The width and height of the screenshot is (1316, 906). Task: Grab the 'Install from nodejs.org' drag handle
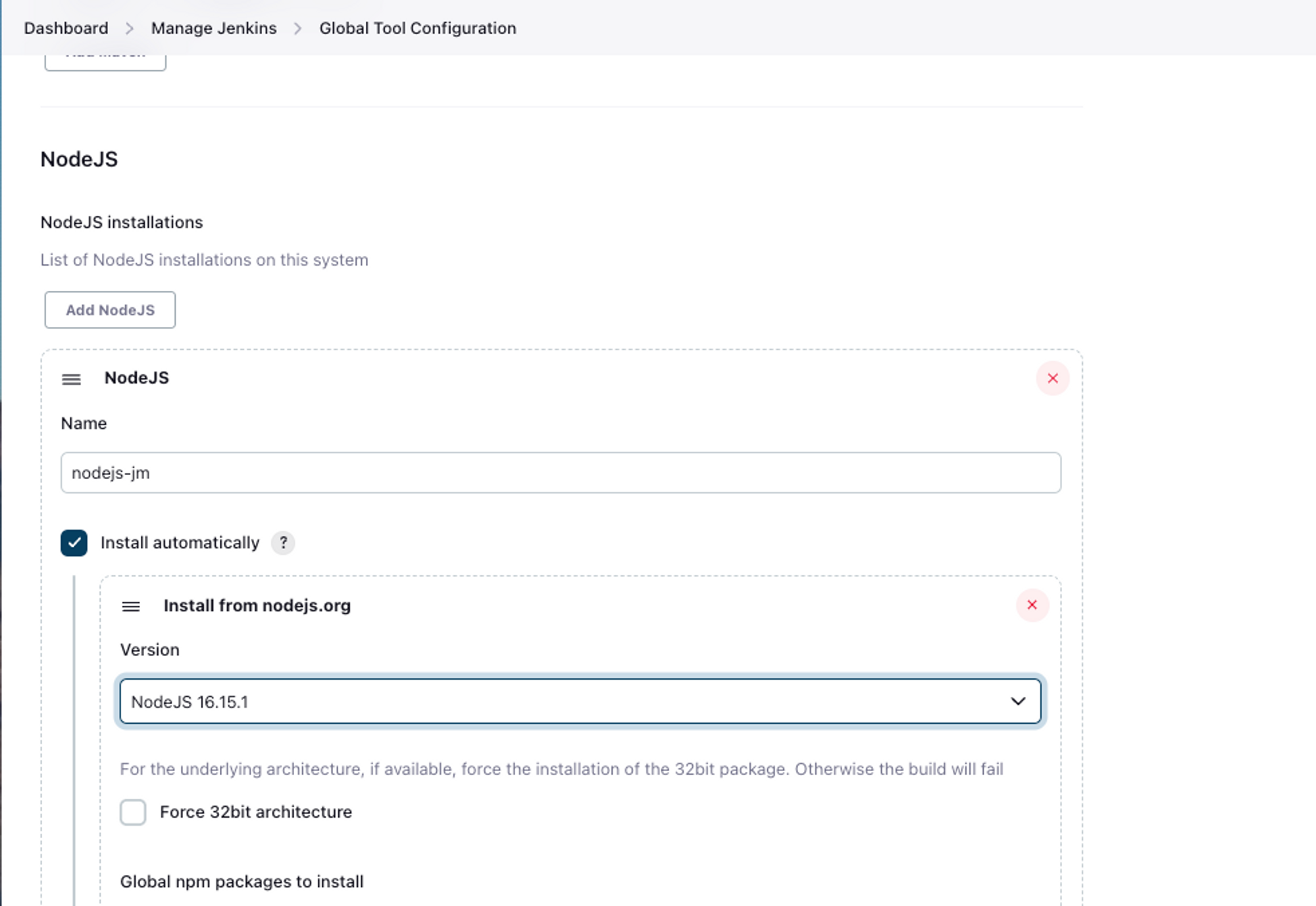[x=131, y=606]
